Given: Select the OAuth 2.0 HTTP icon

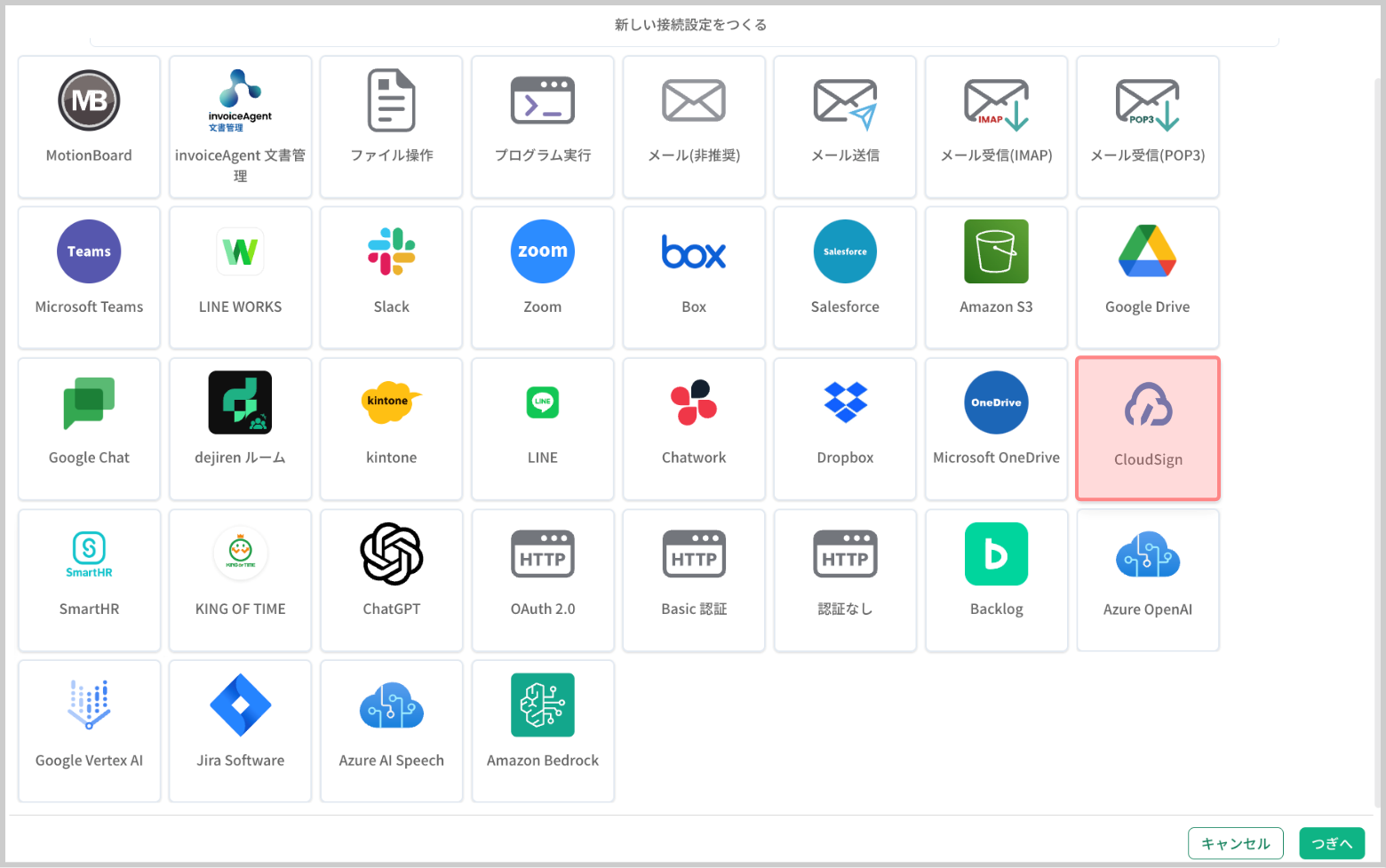Looking at the screenshot, I should pyautogui.click(x=543, y=553).
